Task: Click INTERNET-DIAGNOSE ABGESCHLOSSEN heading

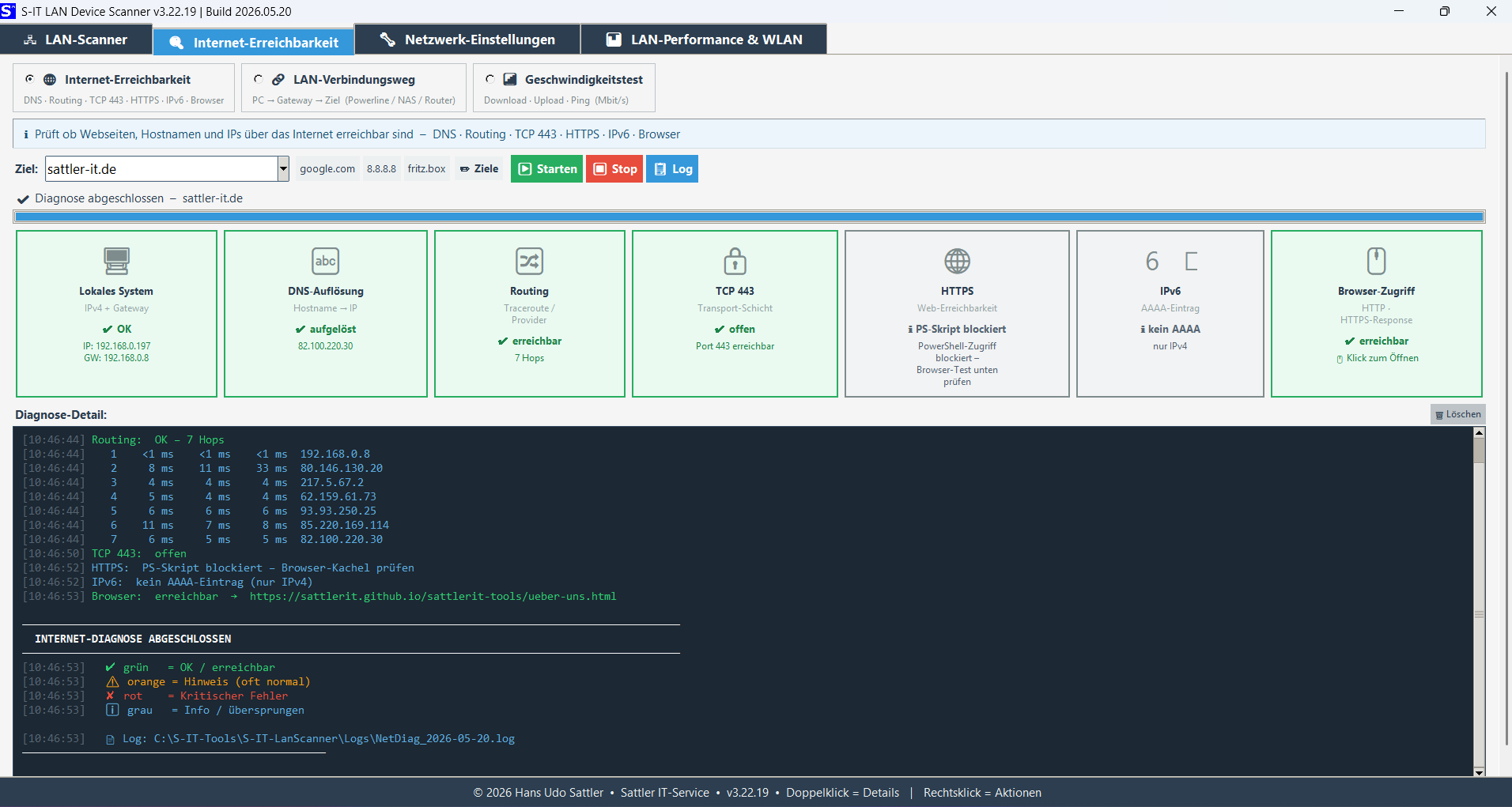Action: [133, 639]
